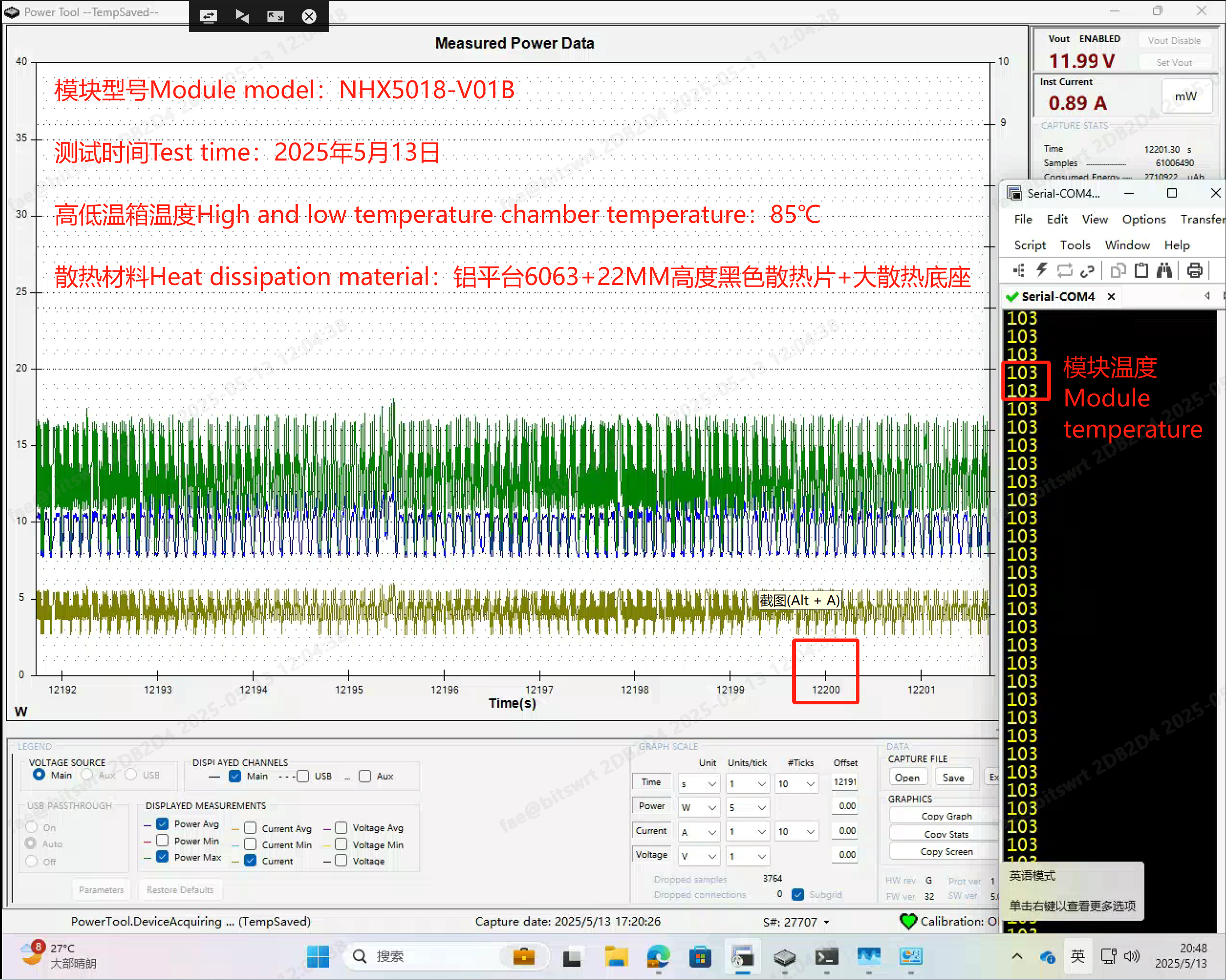Open Microsoft Edge from the taskbar
1226x980 pixels.
tap(658, 957)
